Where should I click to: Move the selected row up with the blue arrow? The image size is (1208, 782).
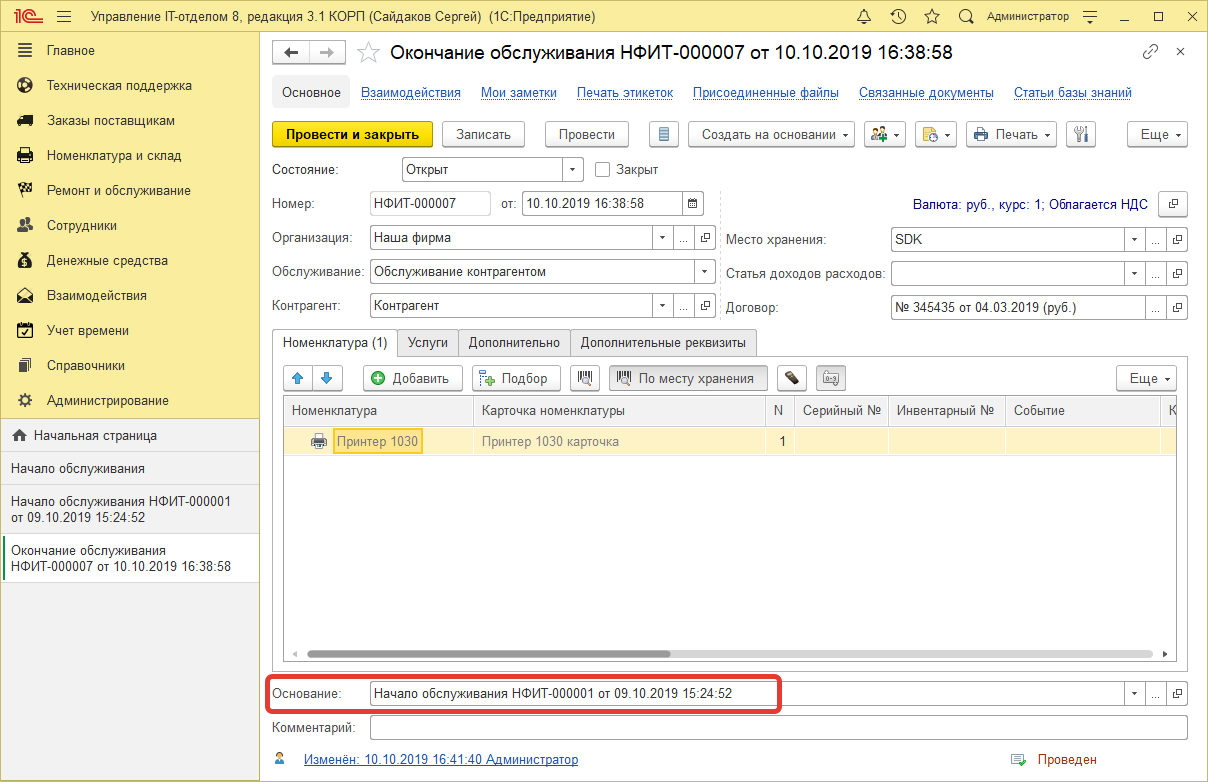tap(297, 378)
